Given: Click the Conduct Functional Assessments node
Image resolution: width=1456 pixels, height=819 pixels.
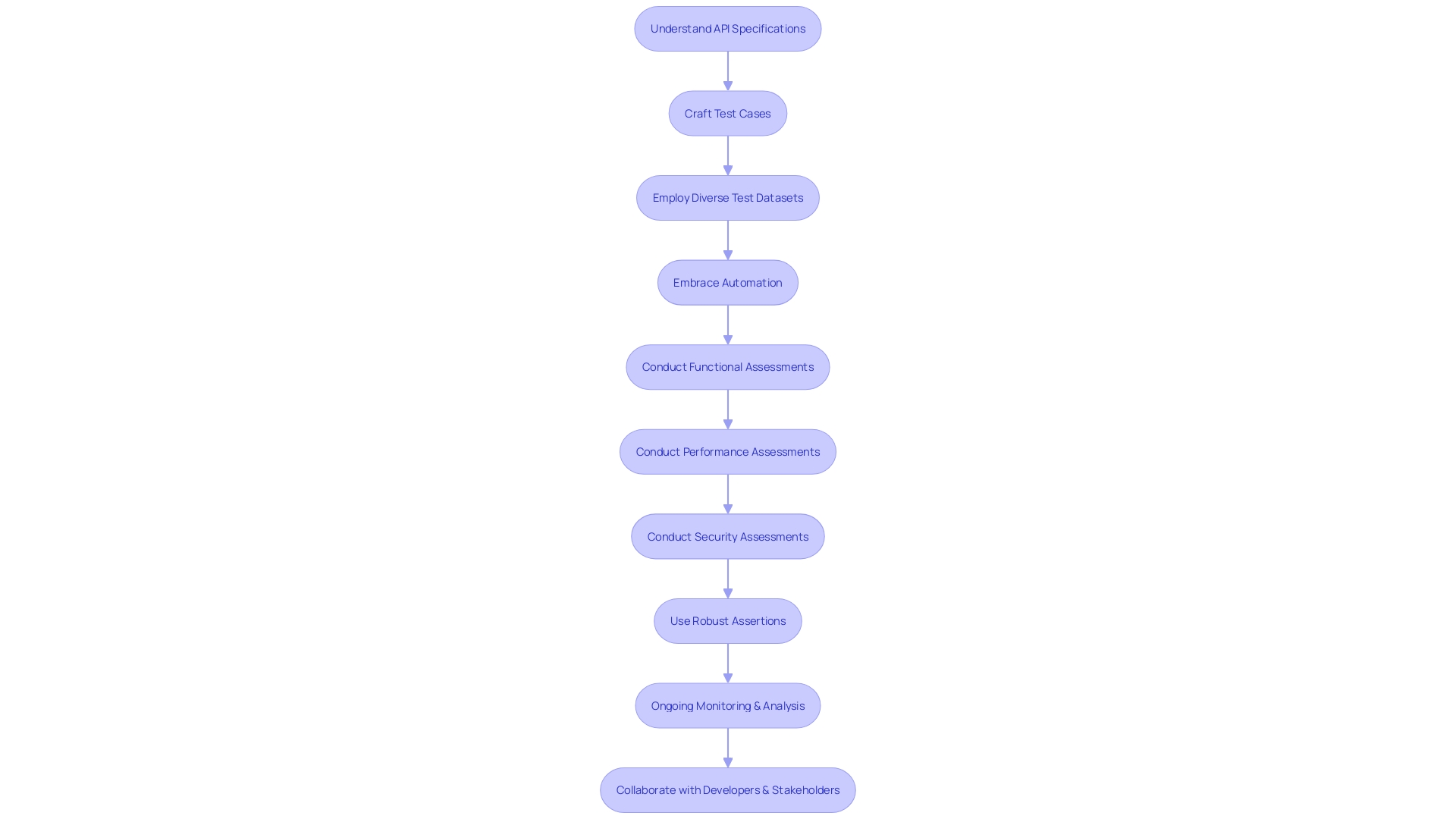Looking at the screenshot, I should (x=727, y=366).
